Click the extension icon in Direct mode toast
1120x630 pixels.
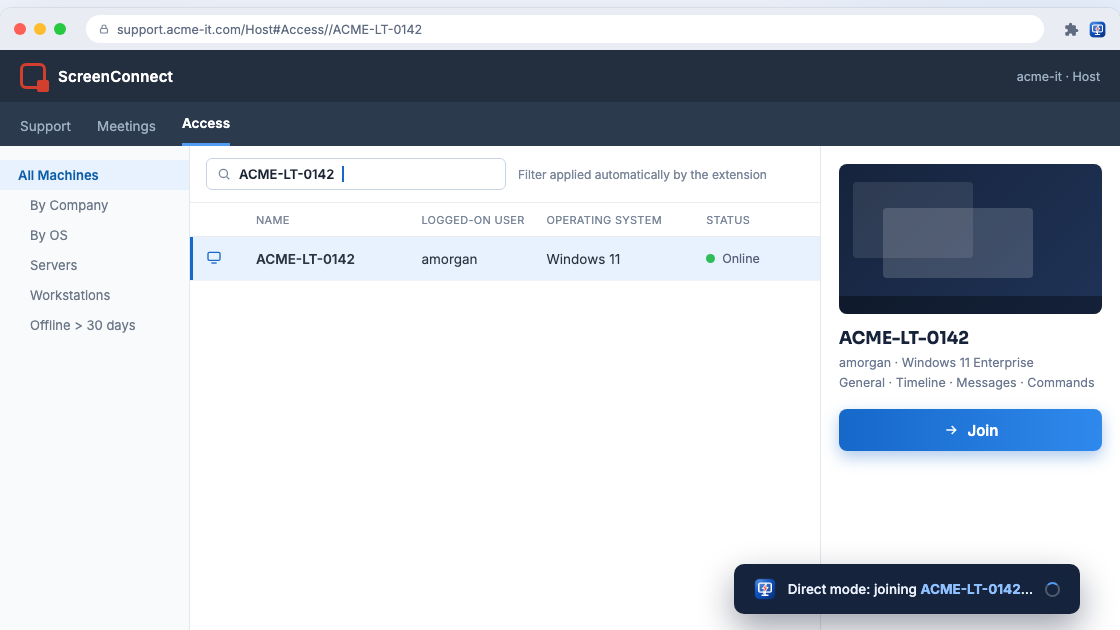pos(764,589)
